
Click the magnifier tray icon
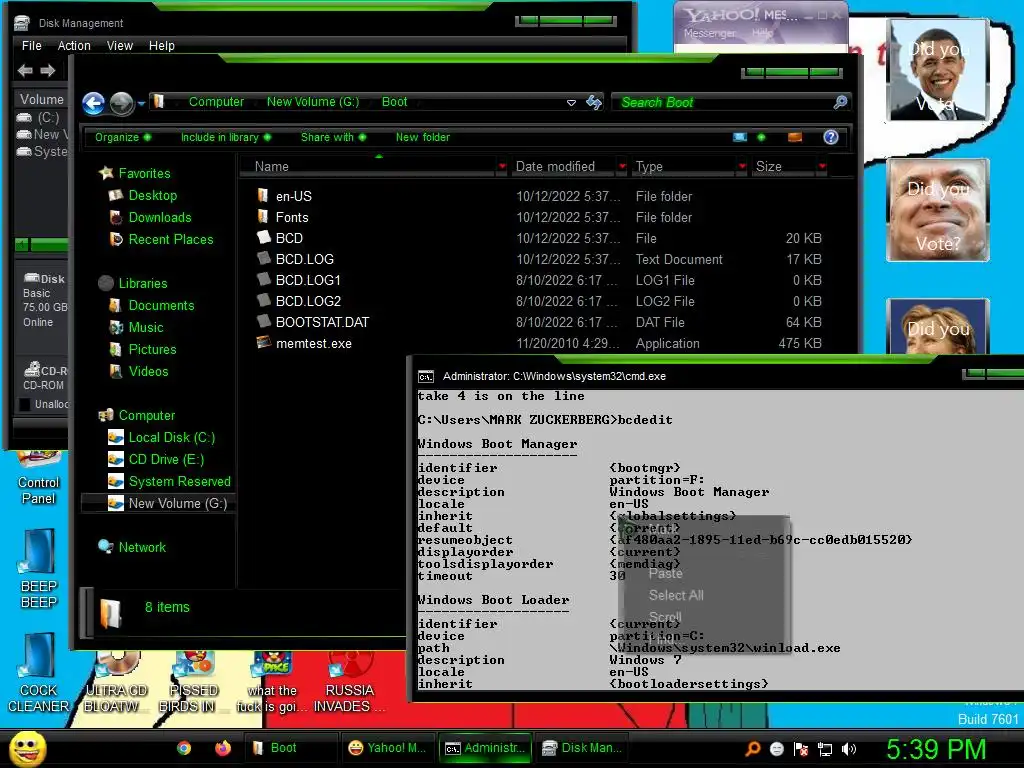[x=752, y=749]
